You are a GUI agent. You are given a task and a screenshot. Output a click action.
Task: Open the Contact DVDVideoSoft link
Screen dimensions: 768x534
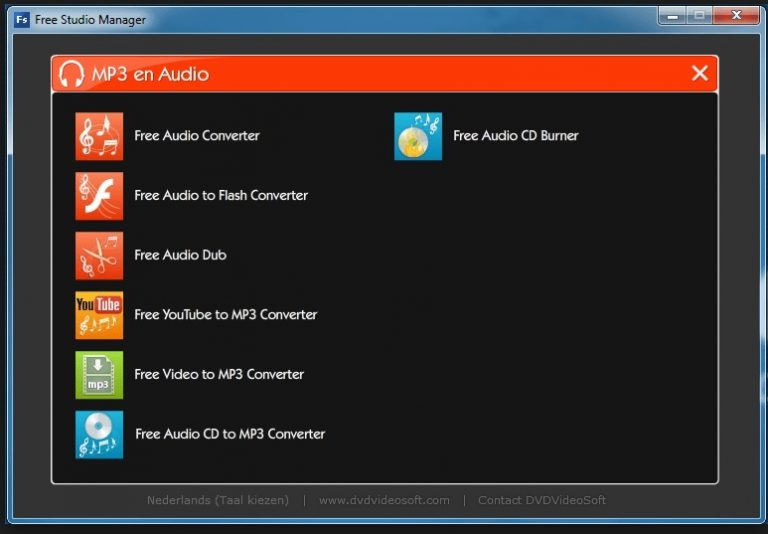(542, 500)
